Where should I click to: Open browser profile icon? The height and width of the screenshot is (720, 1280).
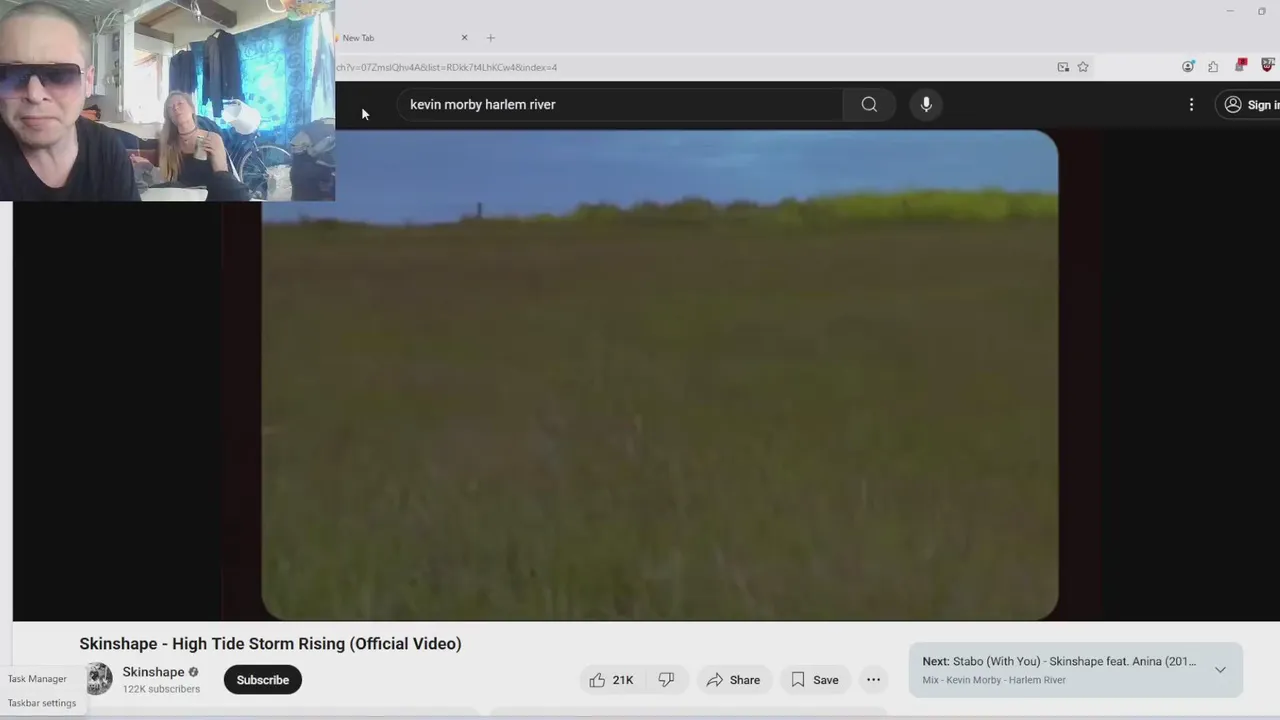click(1188, 67)
